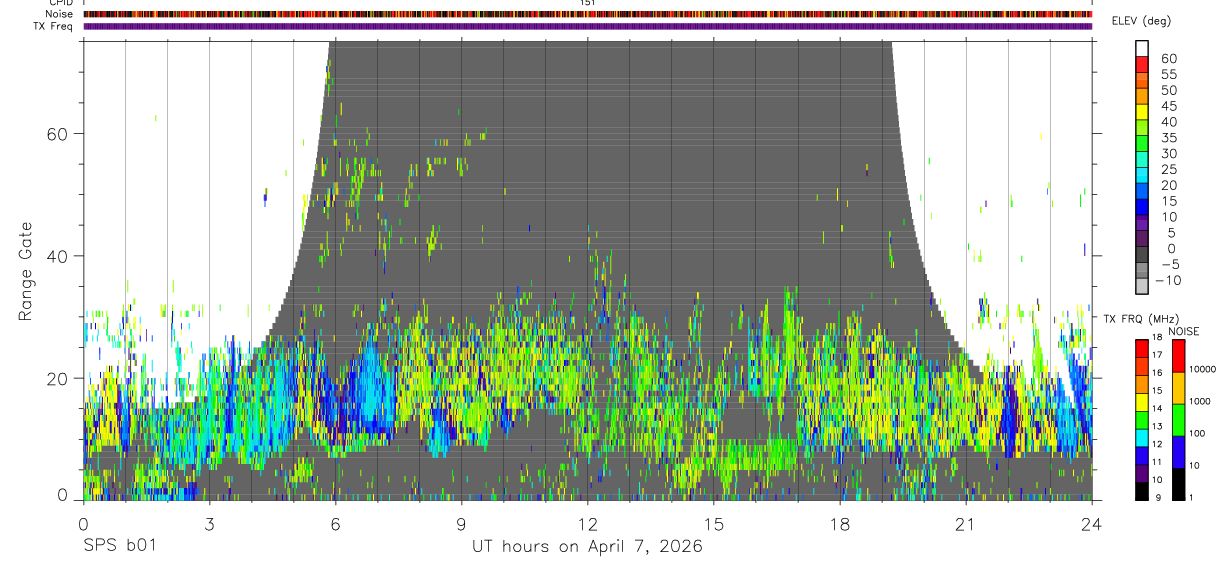Click the 18 tick on UT hours axis
The height and width of the screenshot is (567, 1228).
[x=840, y=523]
